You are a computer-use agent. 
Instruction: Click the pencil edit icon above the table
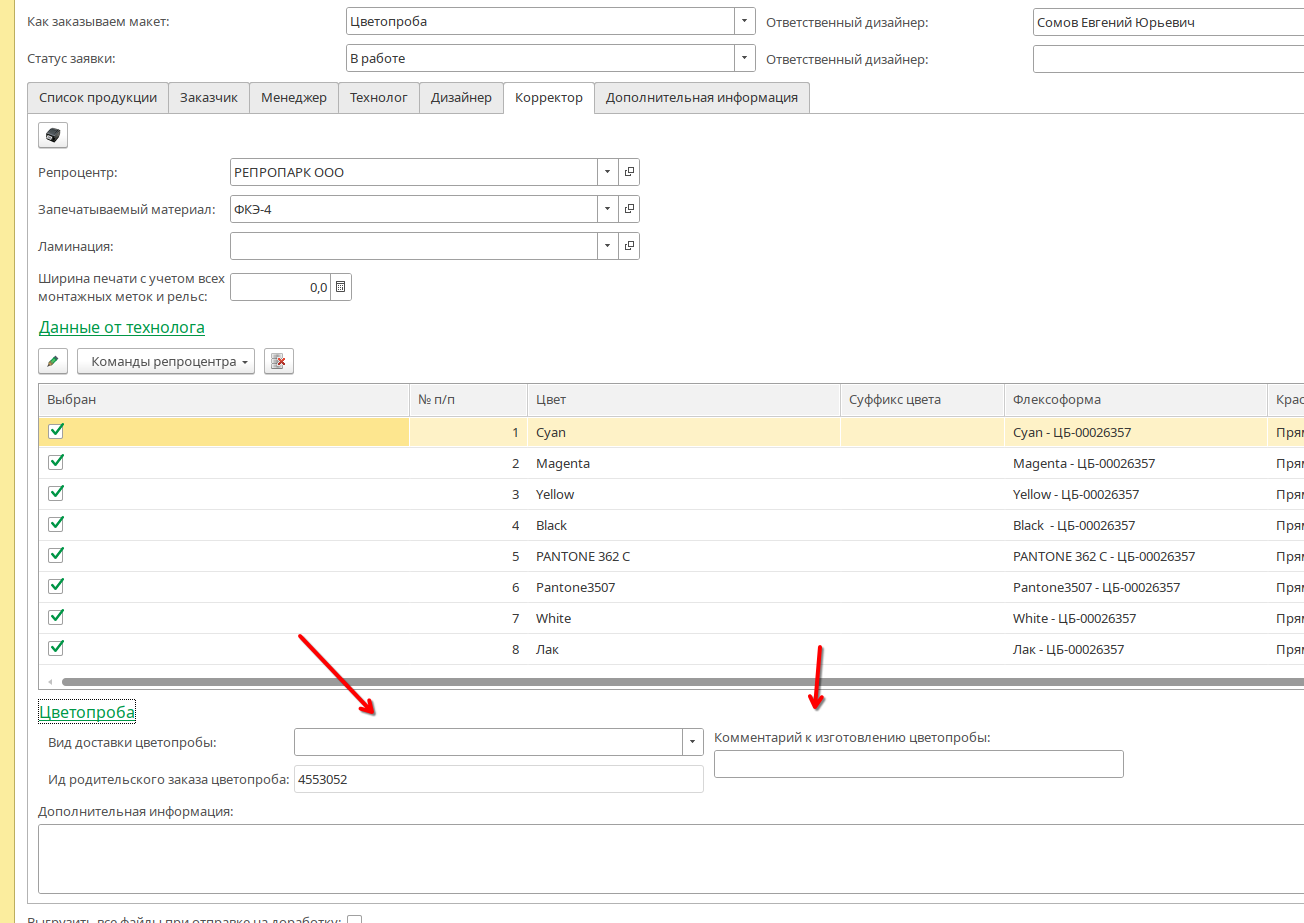pyautogui.click(x=53, y=361)
